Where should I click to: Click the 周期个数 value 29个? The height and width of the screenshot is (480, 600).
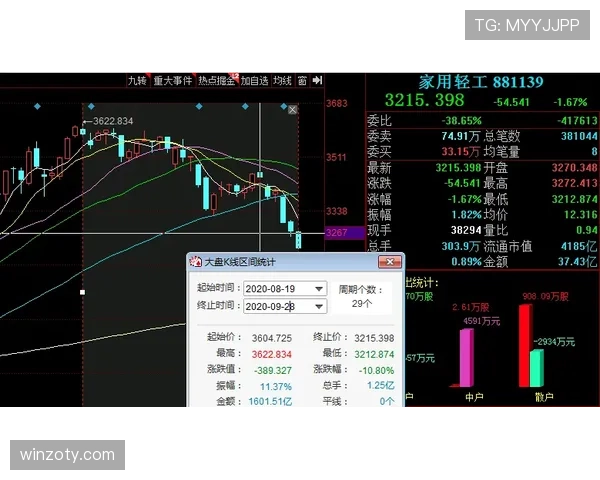(x=362, y=304)
